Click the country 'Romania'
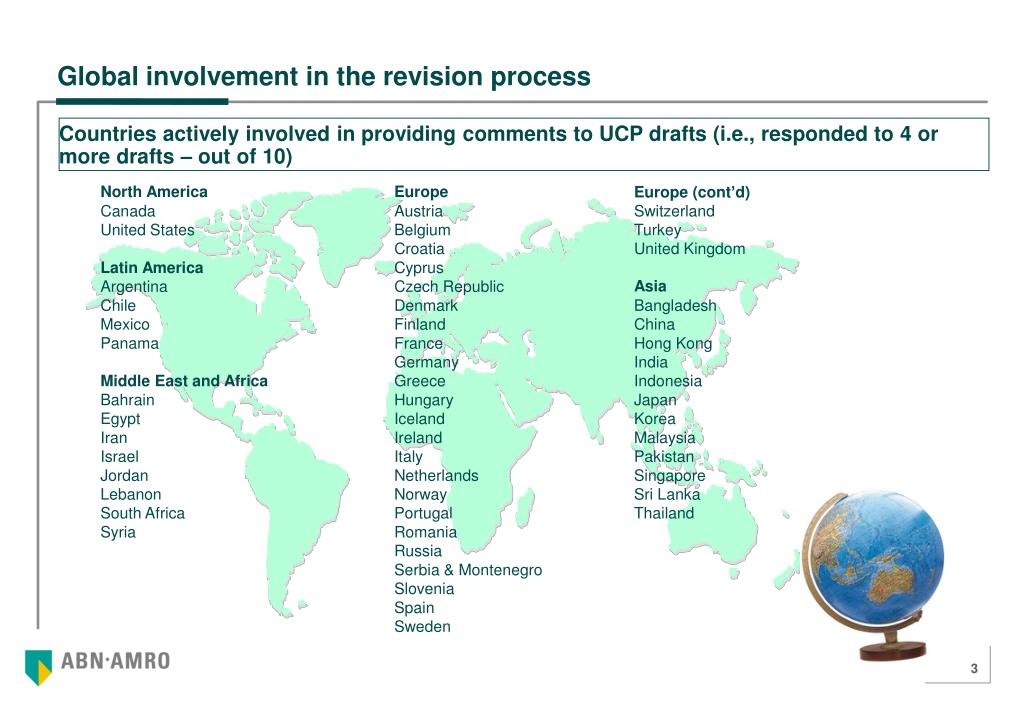Image resolution: width=1023 pixels, height=708 pixels. pos(425,532)
